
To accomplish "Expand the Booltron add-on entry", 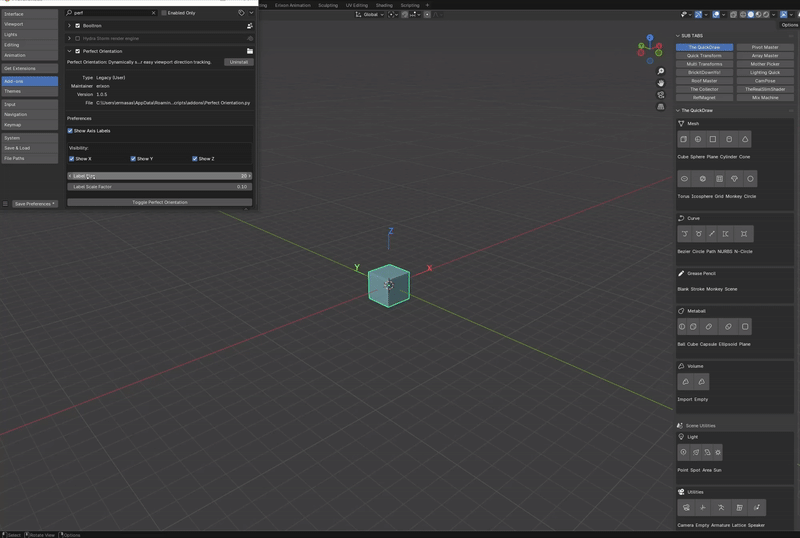I will (x=69, y=26).
